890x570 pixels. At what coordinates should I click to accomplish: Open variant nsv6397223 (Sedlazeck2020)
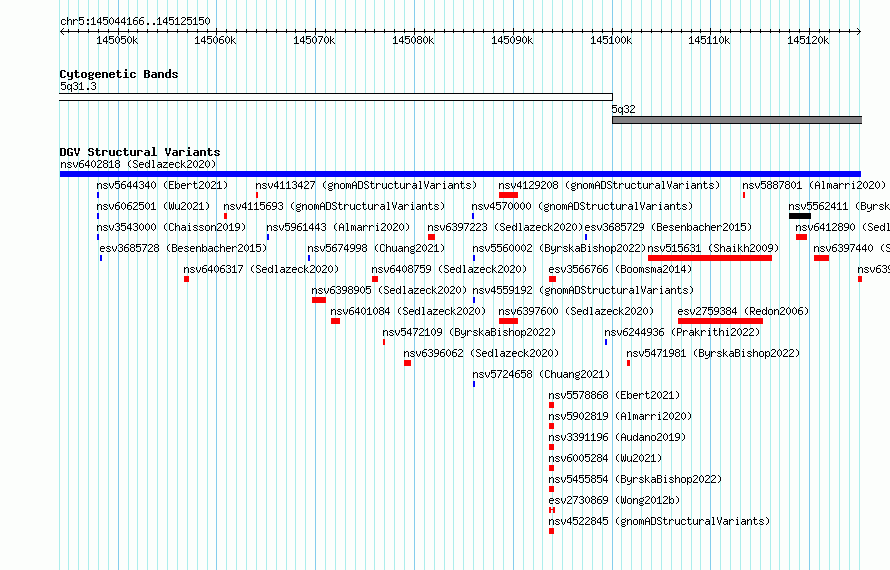(505, 227)
